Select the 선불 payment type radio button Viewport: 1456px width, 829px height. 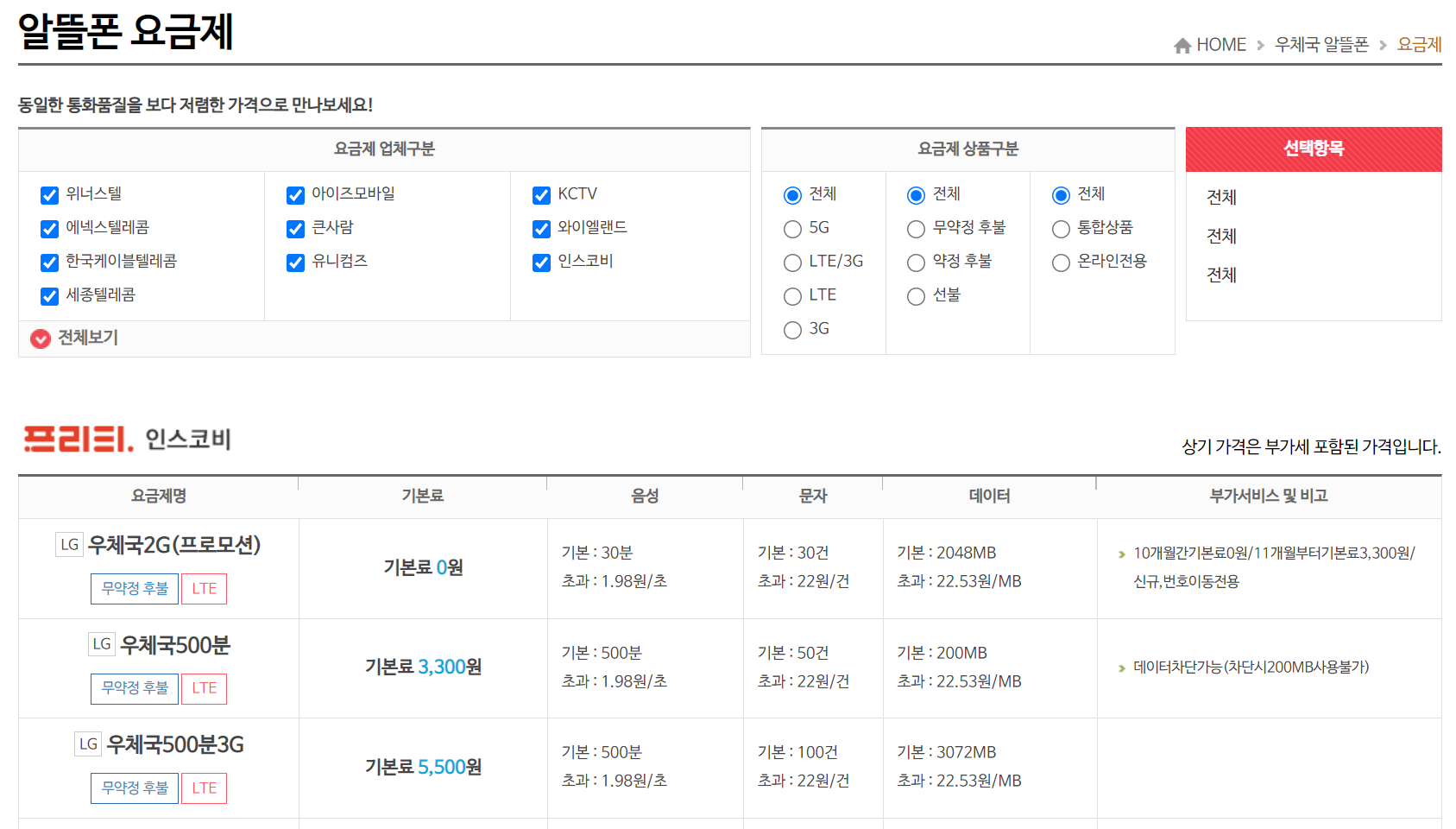click(916, 295)
